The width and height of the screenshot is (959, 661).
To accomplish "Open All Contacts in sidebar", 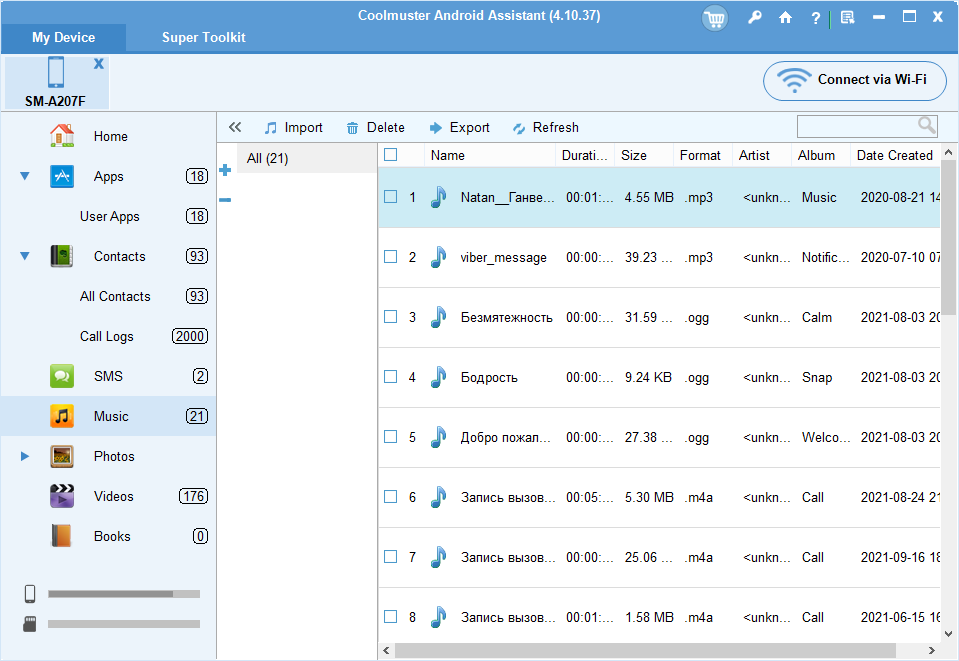I will point(115,297).
